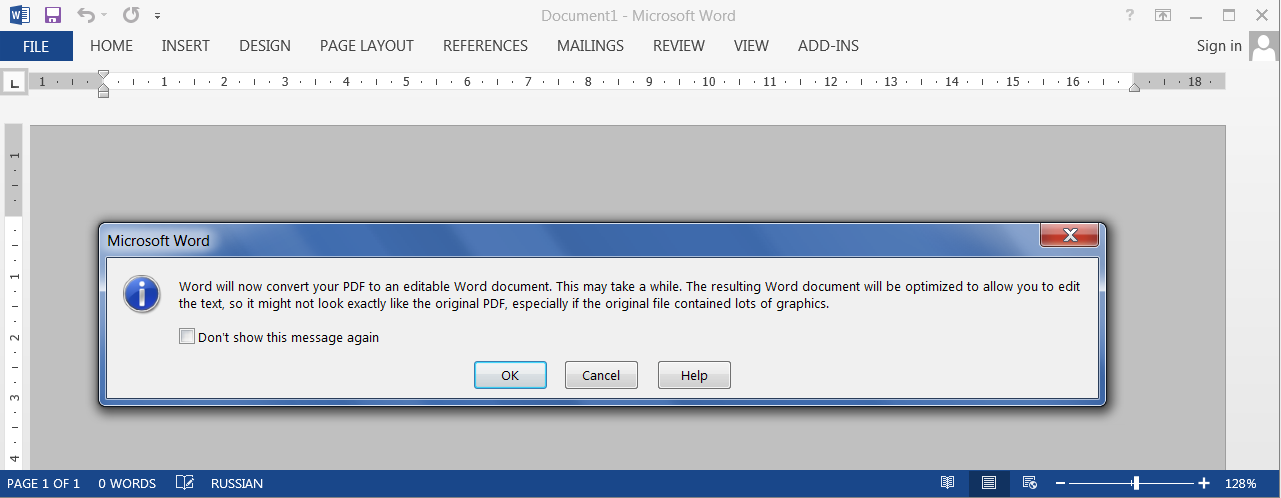
Task: Switch to the VIEW tab
Action: click(x=751, y=46)
